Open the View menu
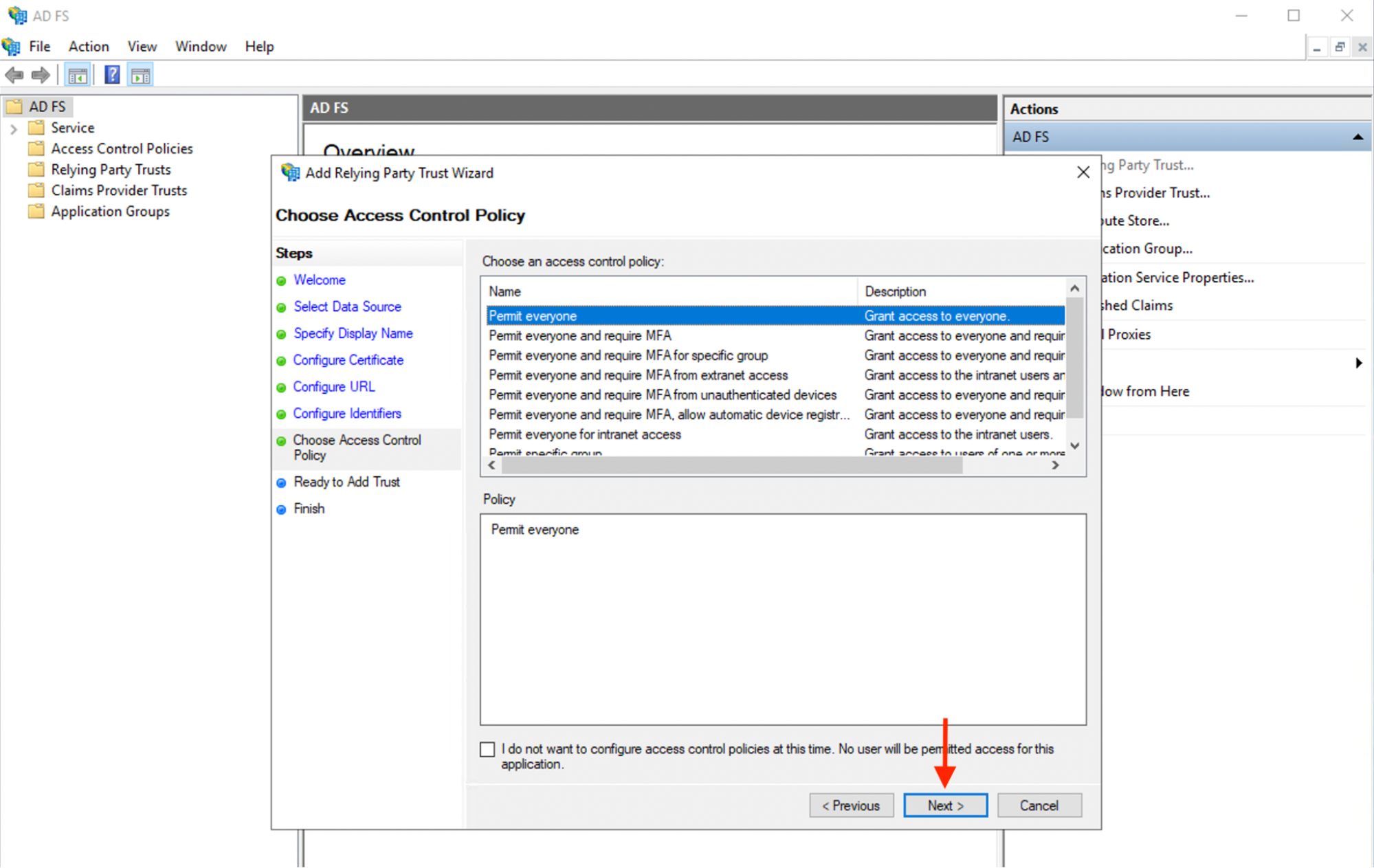This screenshot has height=868, width=1374. point(142,46)
